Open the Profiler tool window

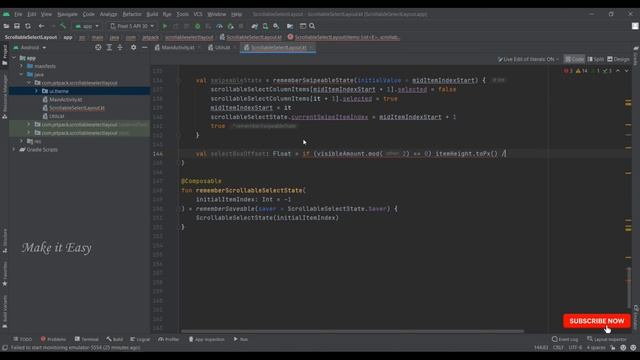[x=169, y=339]
